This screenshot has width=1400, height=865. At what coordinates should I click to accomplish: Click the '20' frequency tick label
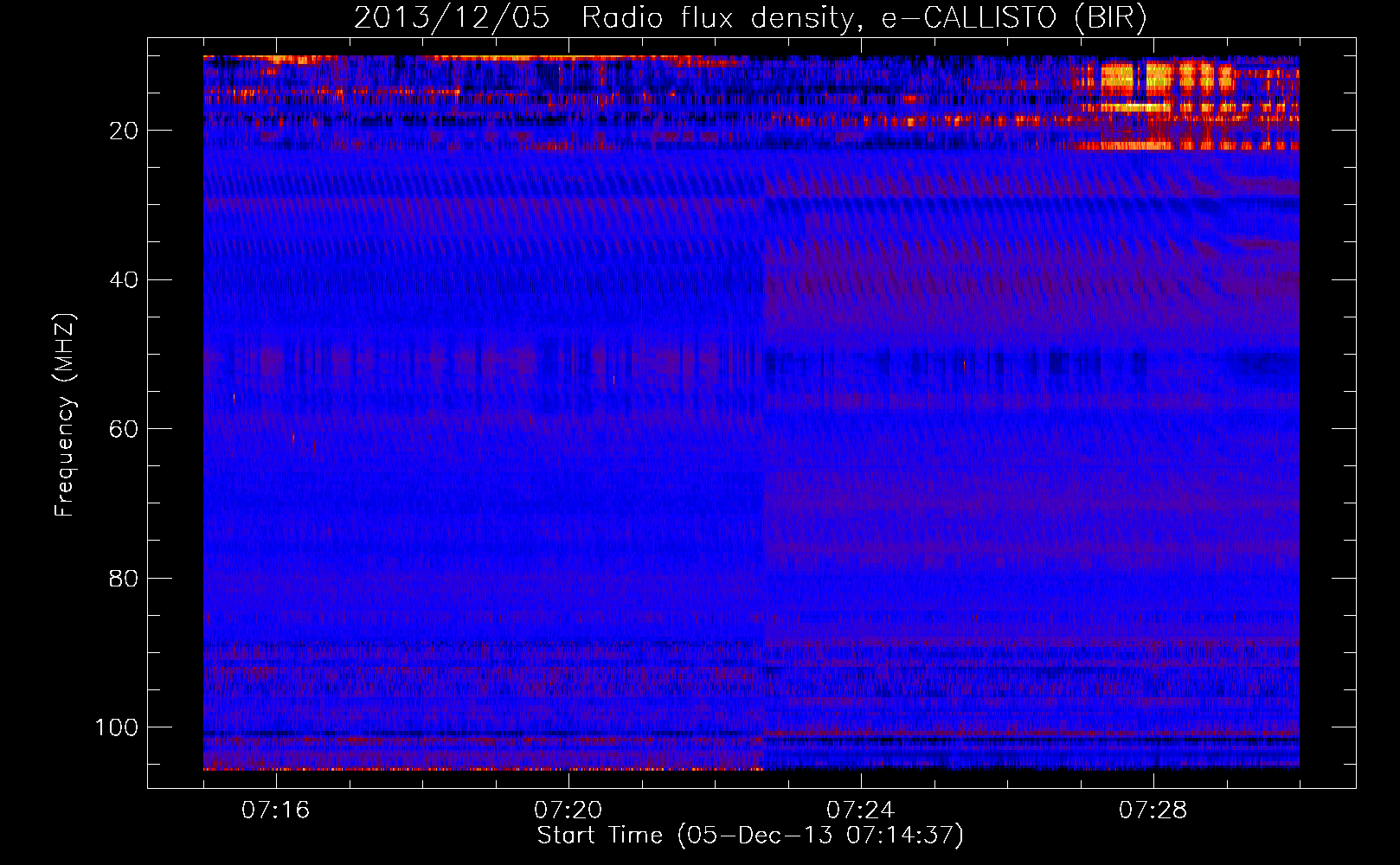(125, 131)
